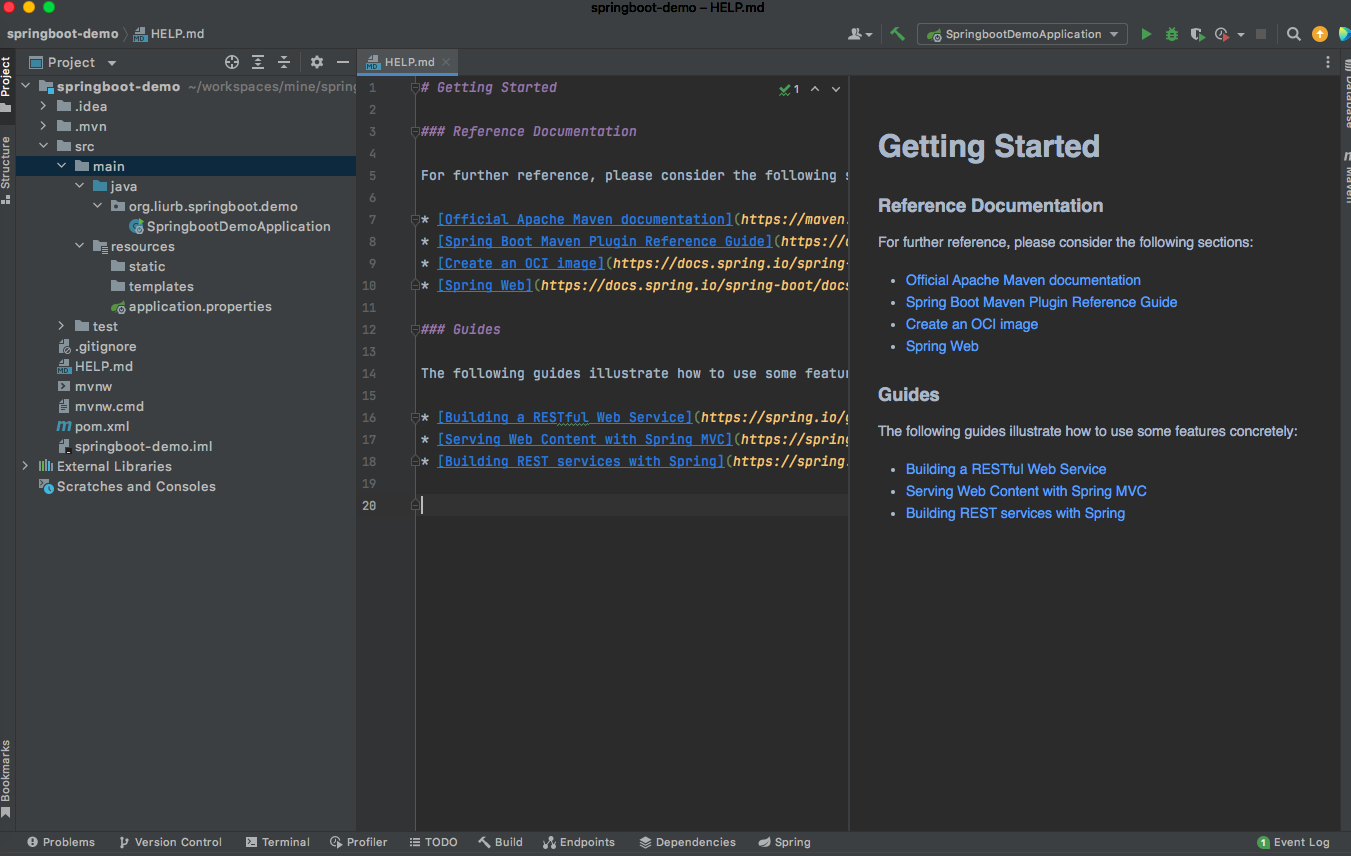
Task: Collapse the src folder
Action: point(43,146)
